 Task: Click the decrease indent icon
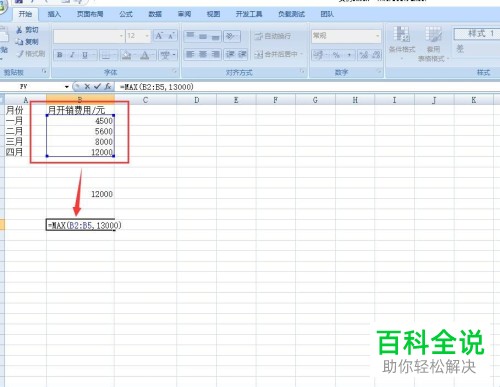(230, 54)
